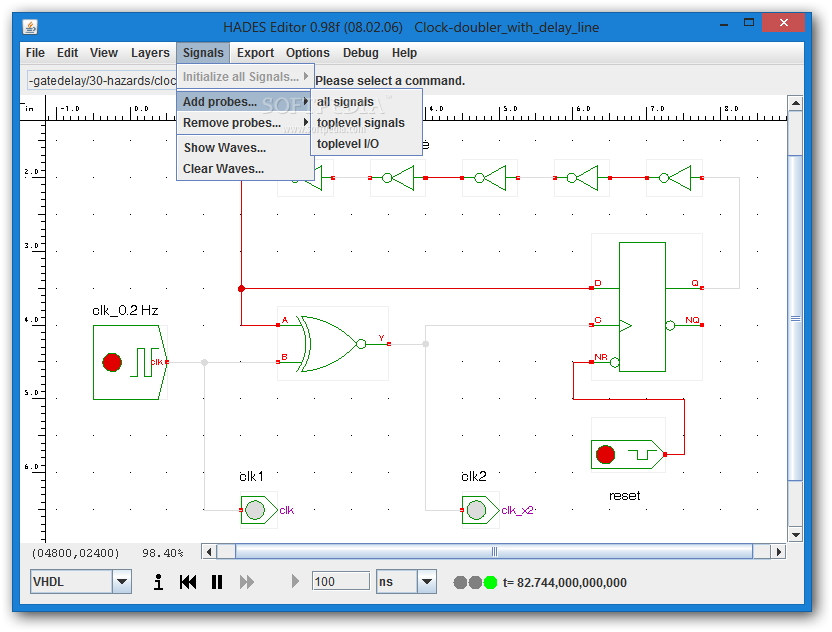The height and width of the screenshot is (632, 832).
Task: Click the reset label text
Action: click(x=625, y=496)
